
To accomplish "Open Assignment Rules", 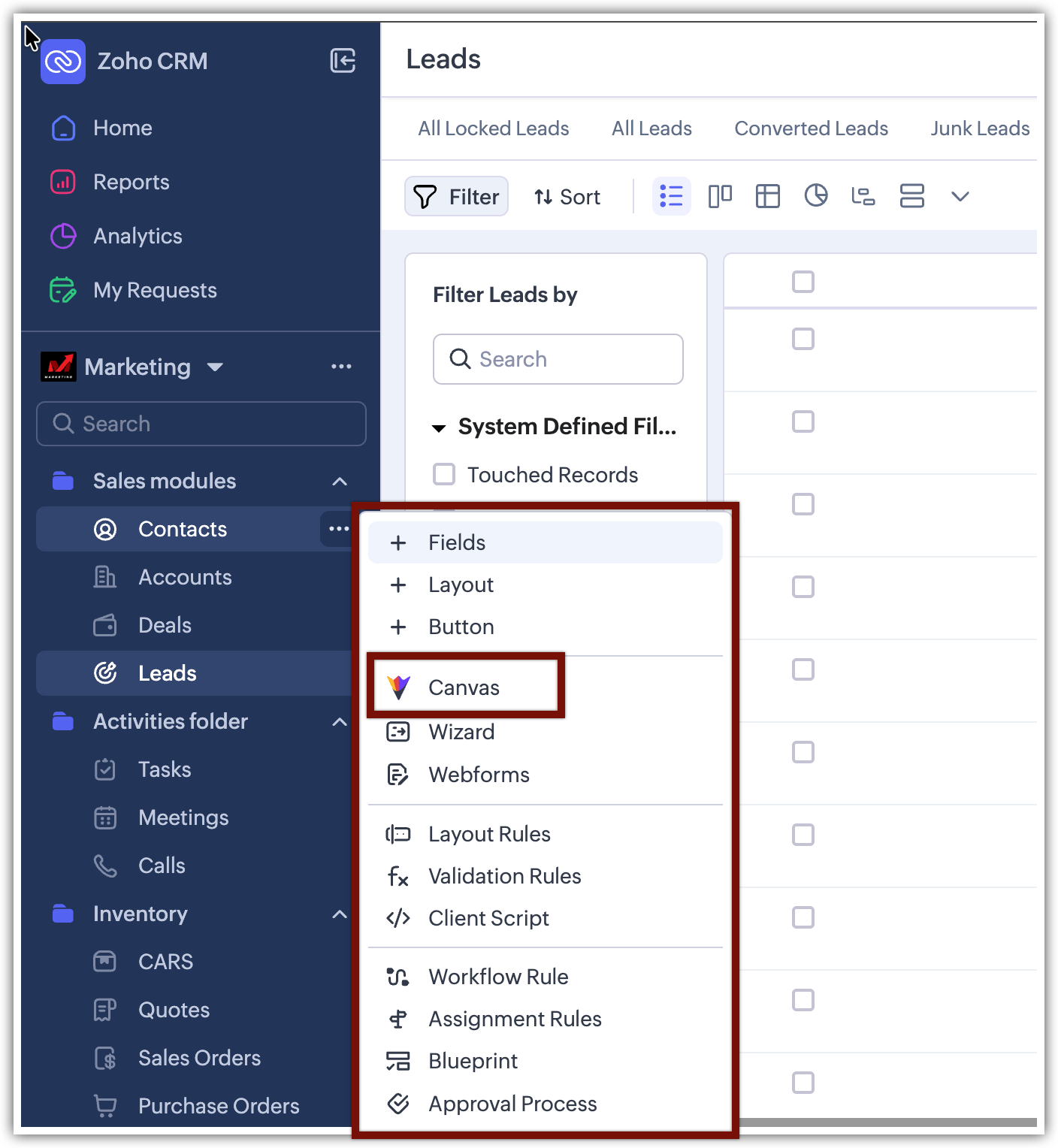I will tap(515, 1019).
